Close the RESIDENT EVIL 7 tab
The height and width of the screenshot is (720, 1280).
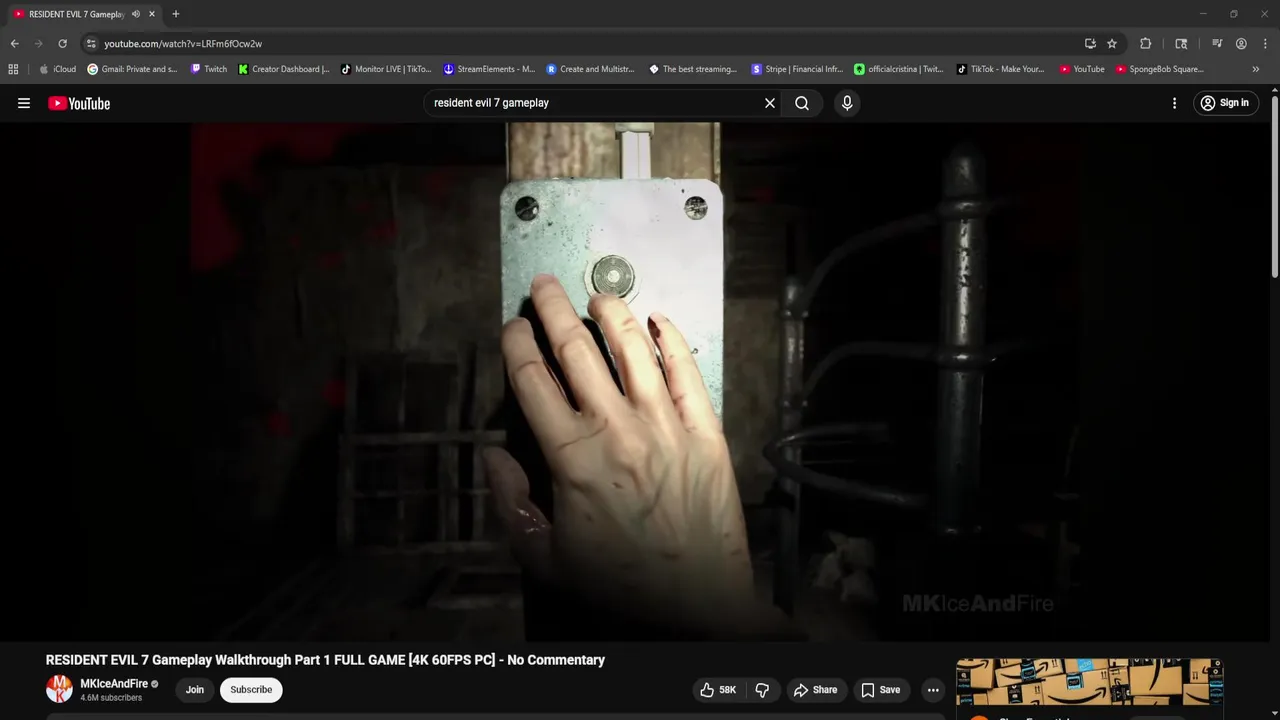tap(152, 14)
